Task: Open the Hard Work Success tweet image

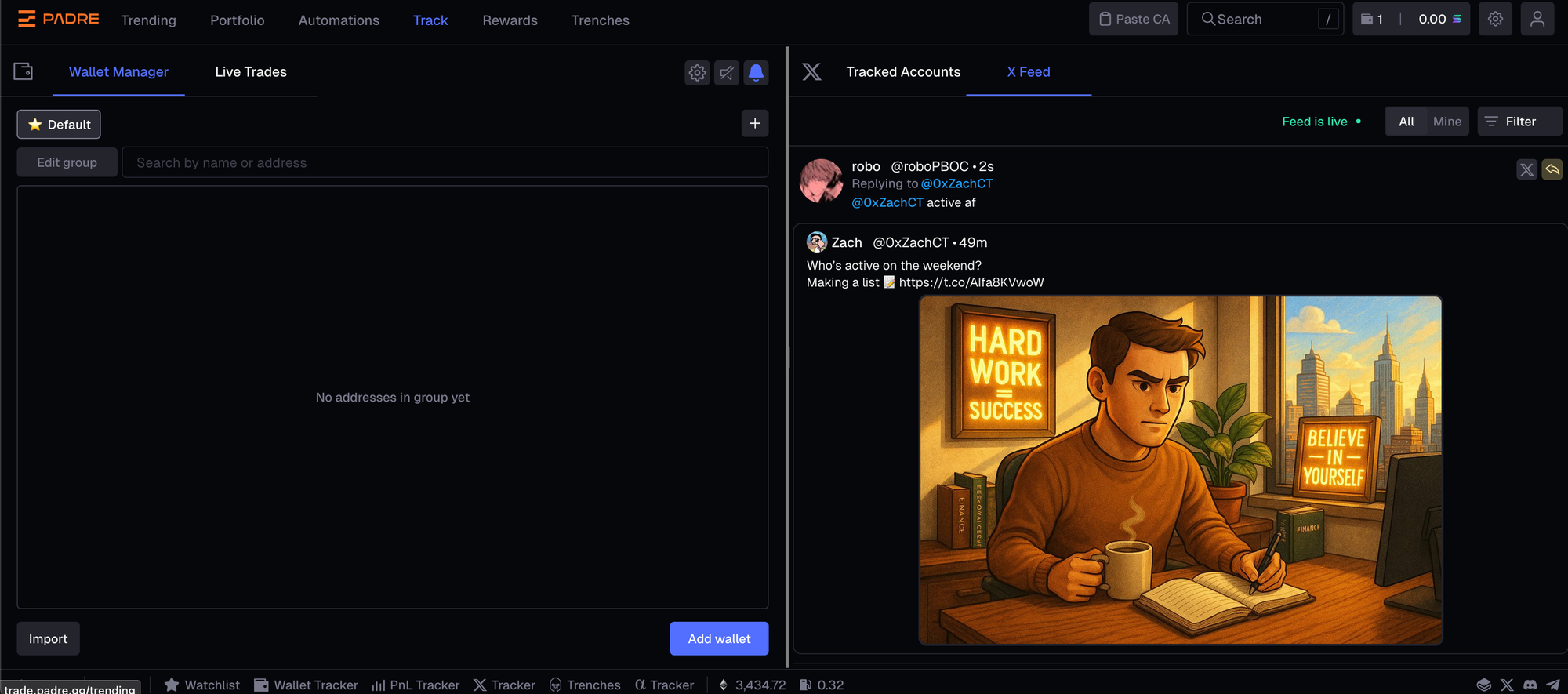Action: (x=1181, y=471)
